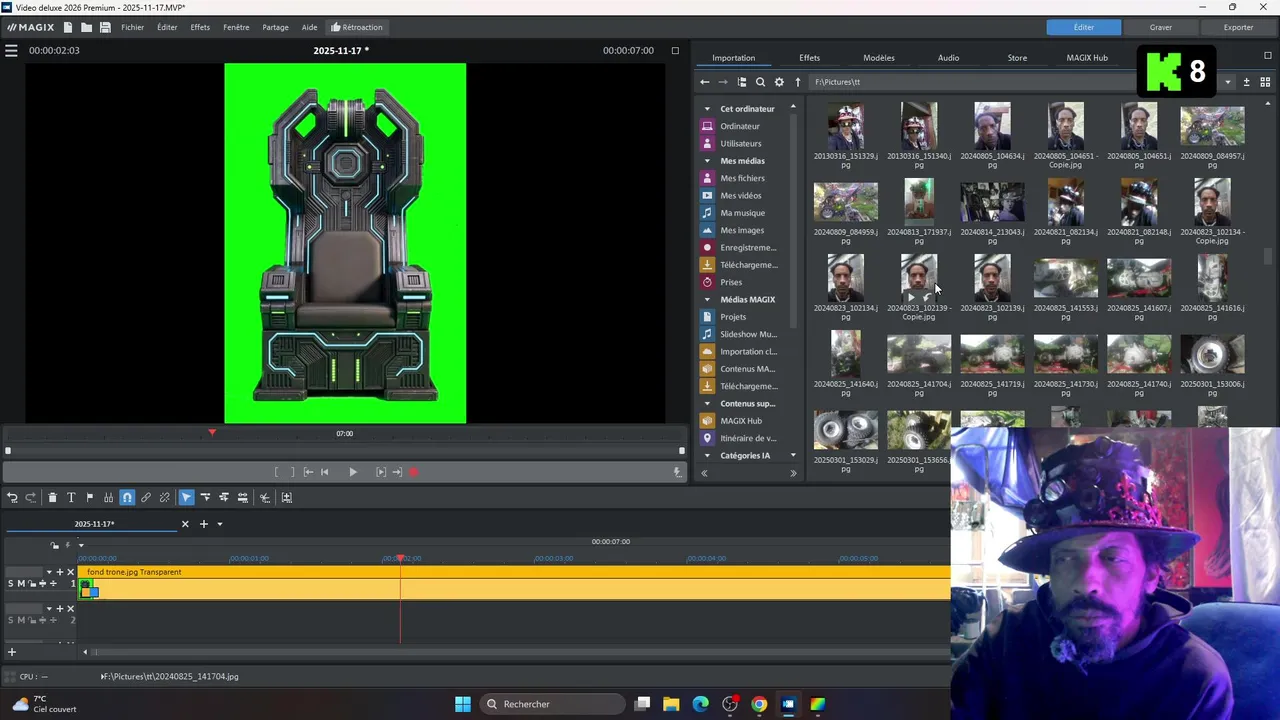Select the single object mouse mode arrow

tap(186, 497)
